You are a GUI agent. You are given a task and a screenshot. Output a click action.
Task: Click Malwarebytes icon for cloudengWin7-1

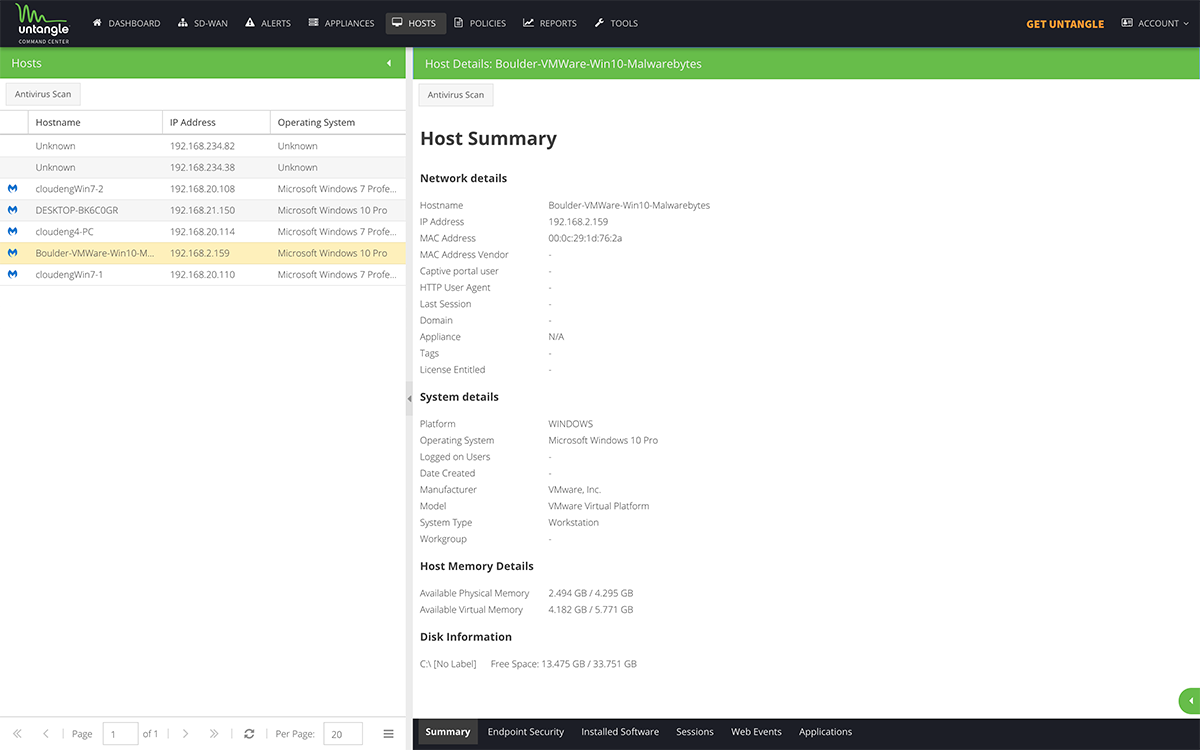tap(13, 274)
